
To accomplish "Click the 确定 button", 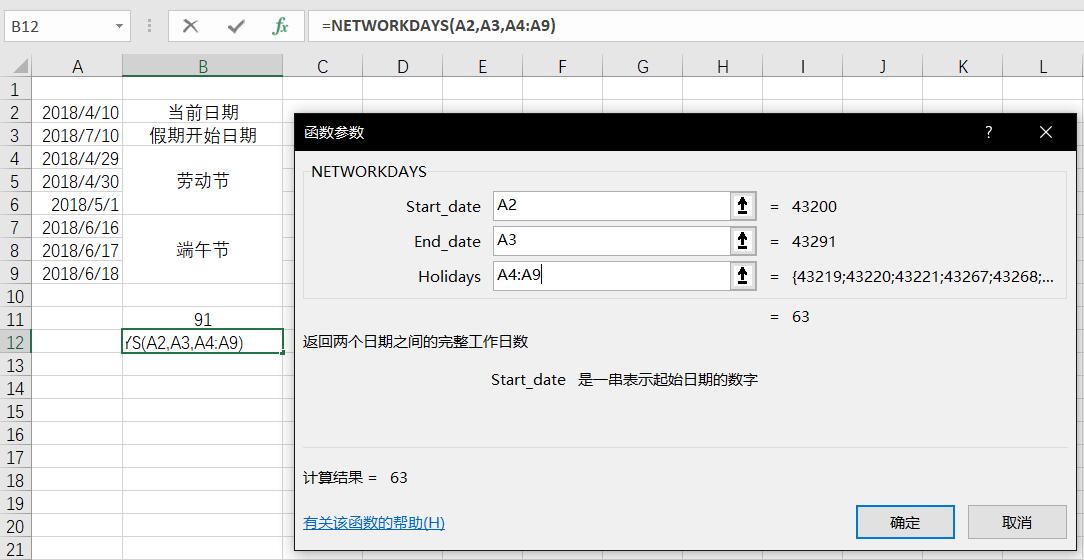I will 905,522.
